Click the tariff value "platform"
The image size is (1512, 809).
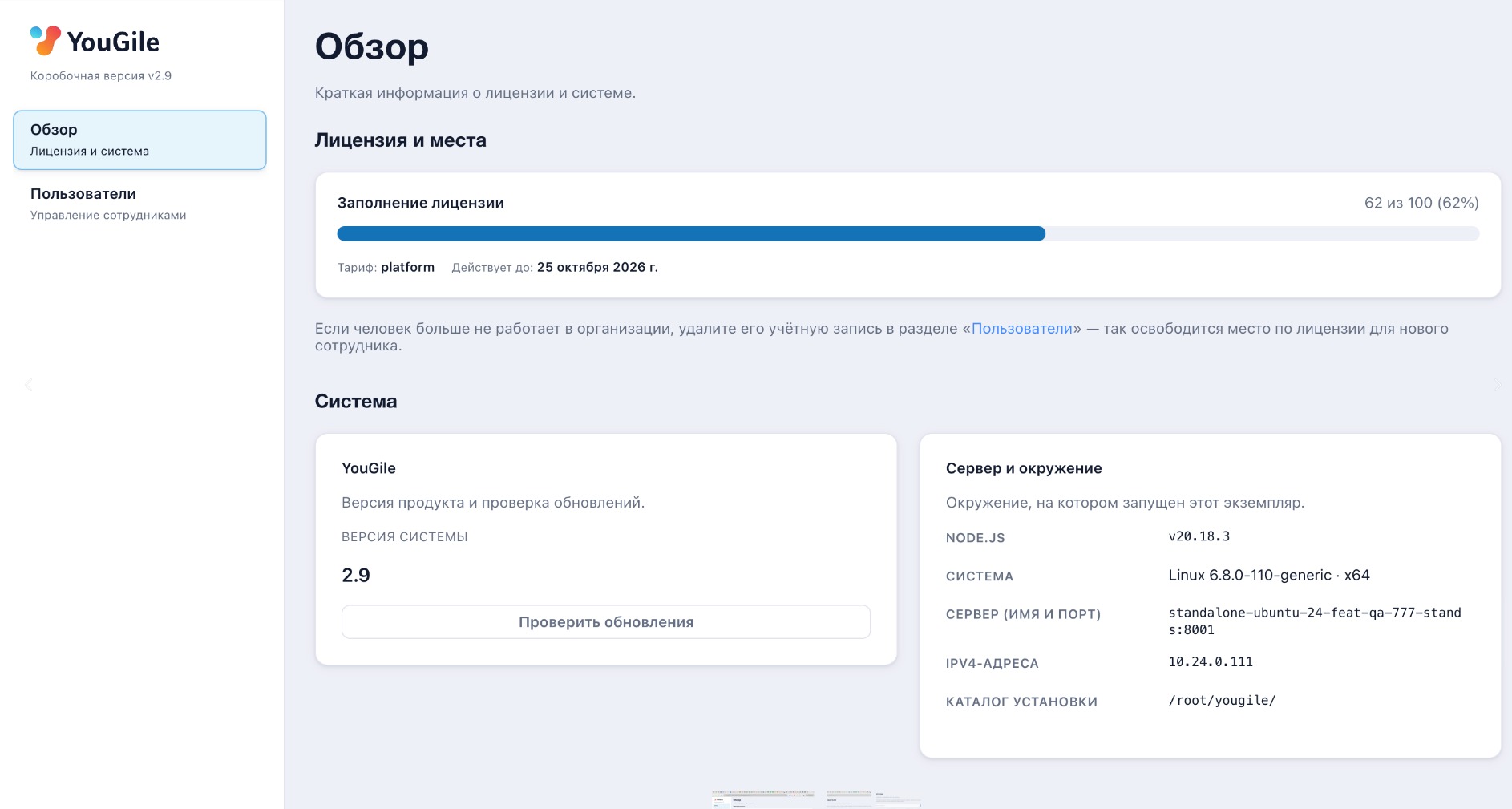[x=408, y=267]
